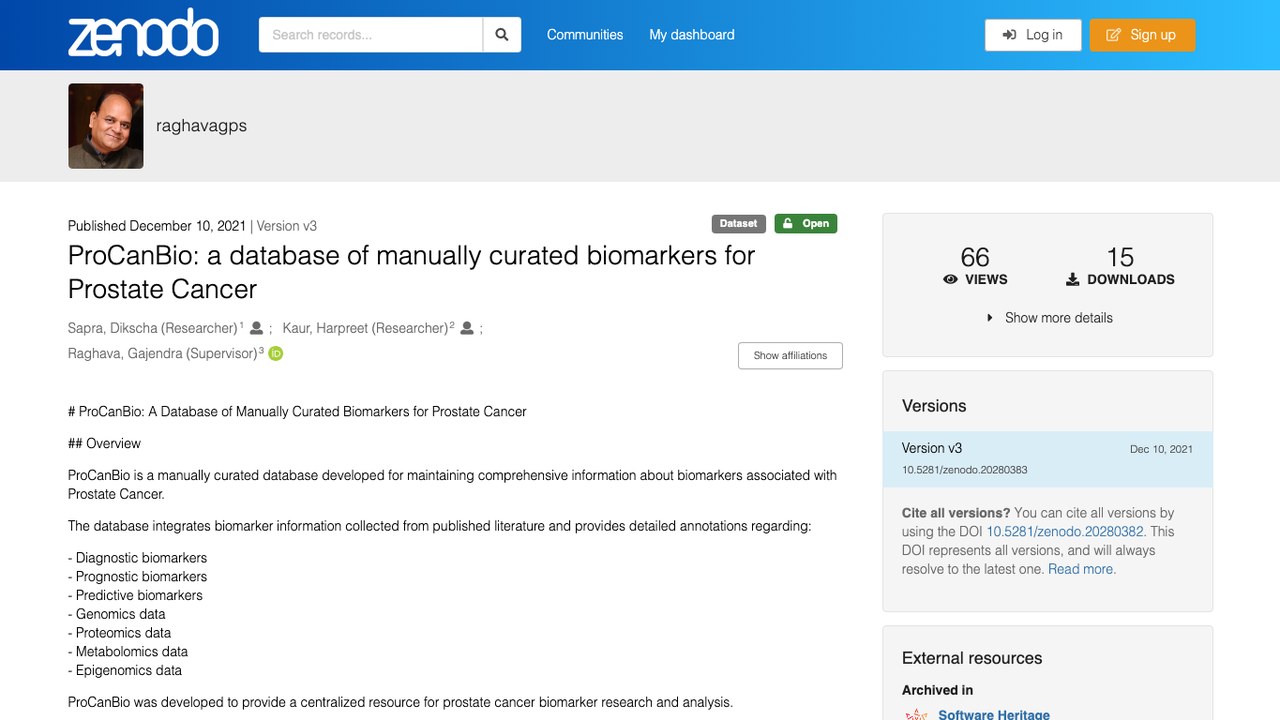
Task: Expand Show more details statistics
Action: point(1048,318)
